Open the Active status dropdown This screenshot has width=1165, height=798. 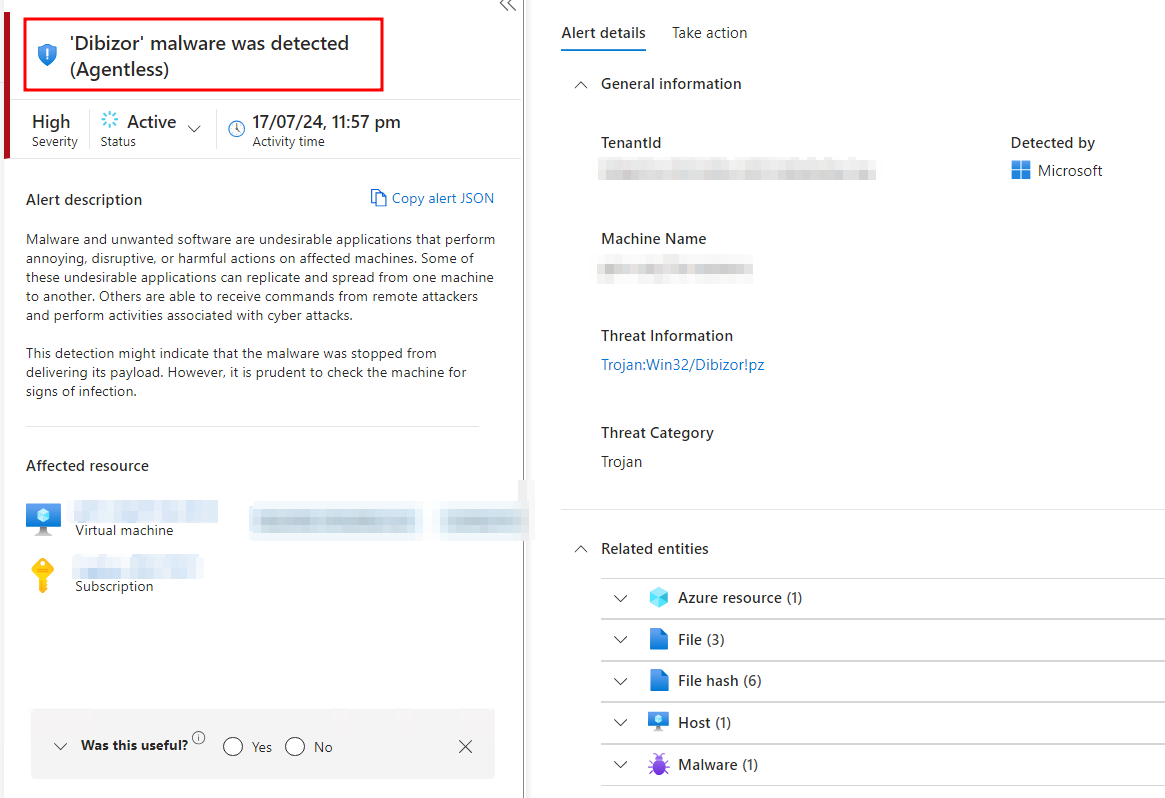pos(193,128)
